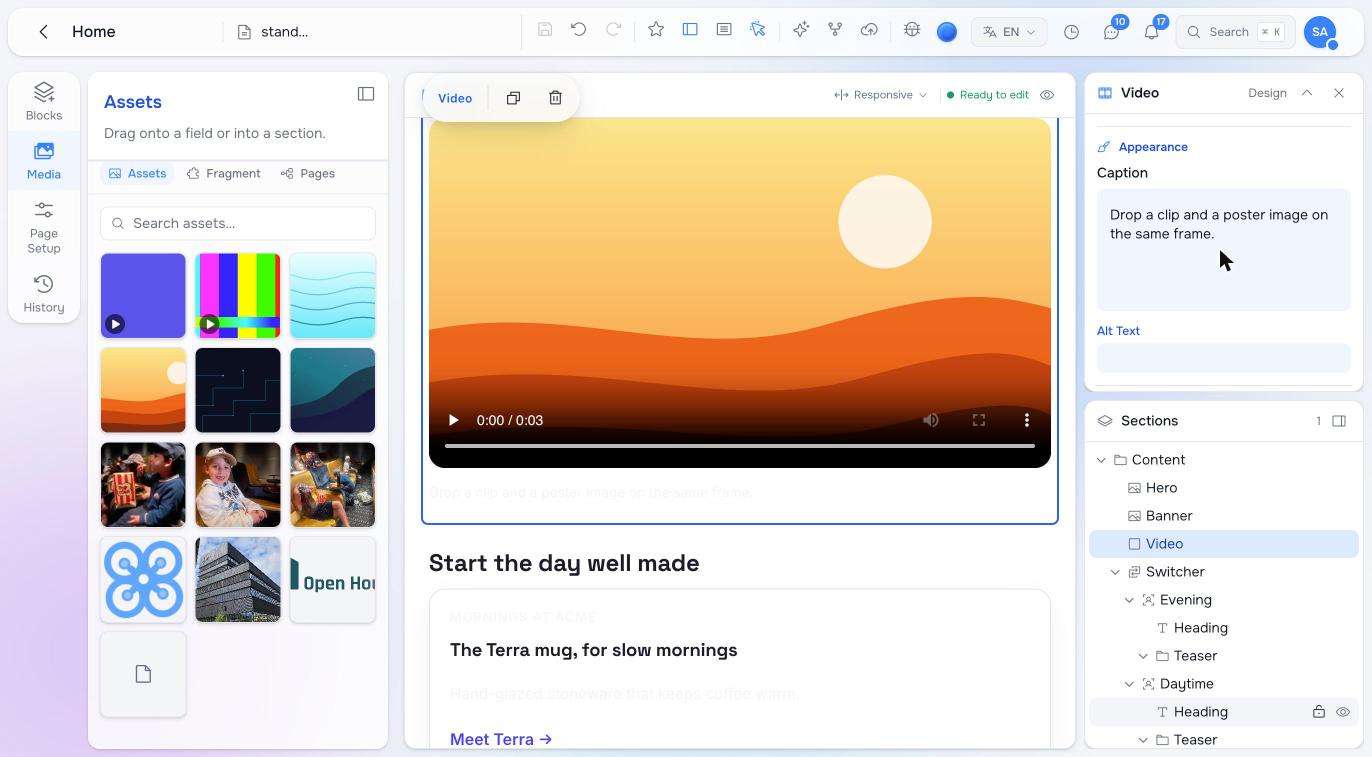Toggle the Sections panel layout icon
Screen dimensions: 1372x757
(x=1339, y=421)
